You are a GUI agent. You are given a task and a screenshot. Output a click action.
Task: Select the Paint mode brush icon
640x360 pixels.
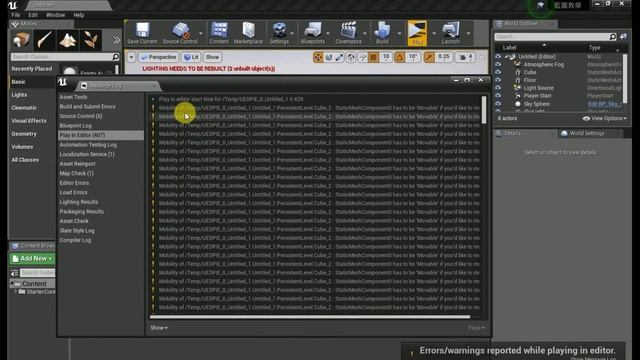coord(44,40)
